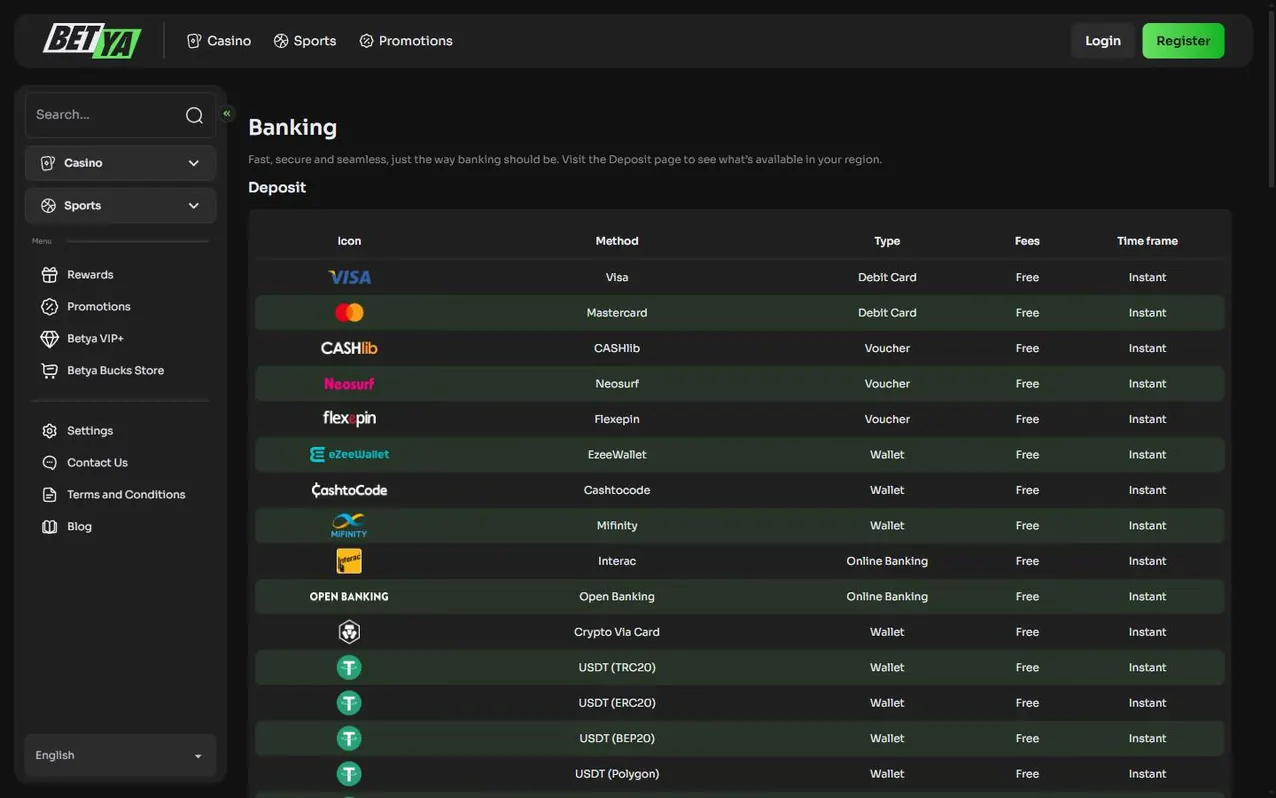The width and height of the screenshot is (1276, 798).
Task: Click the Interac logo icon
Action: [x=349, y=561]
